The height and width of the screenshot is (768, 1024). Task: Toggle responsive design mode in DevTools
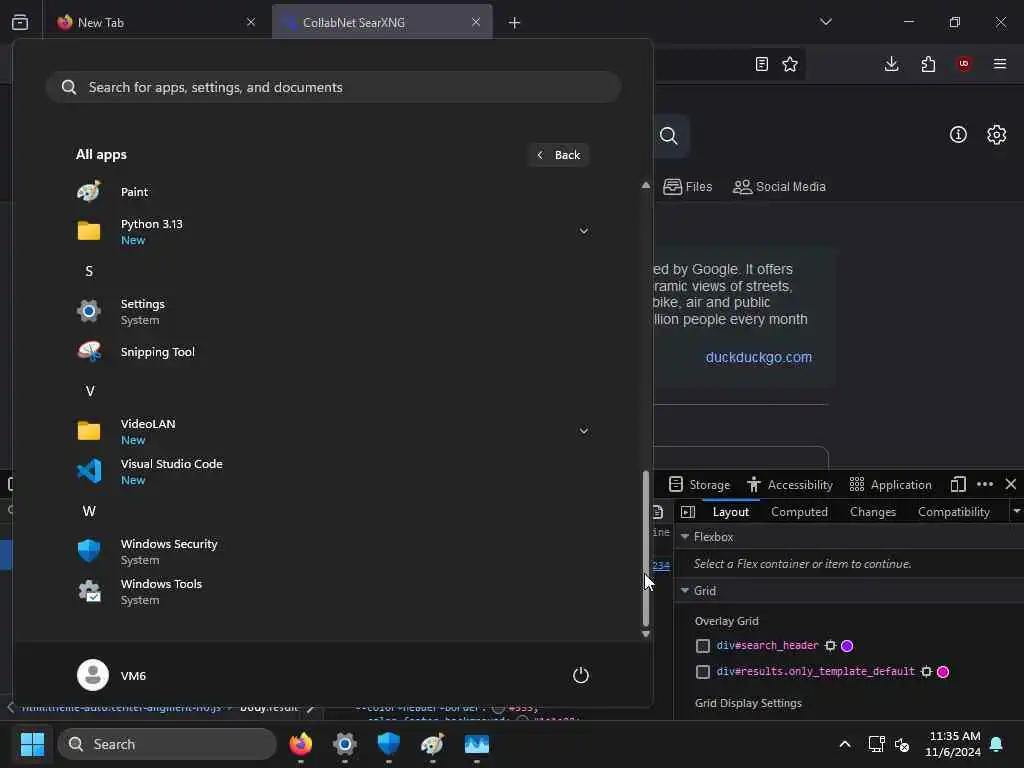point(958,484)
